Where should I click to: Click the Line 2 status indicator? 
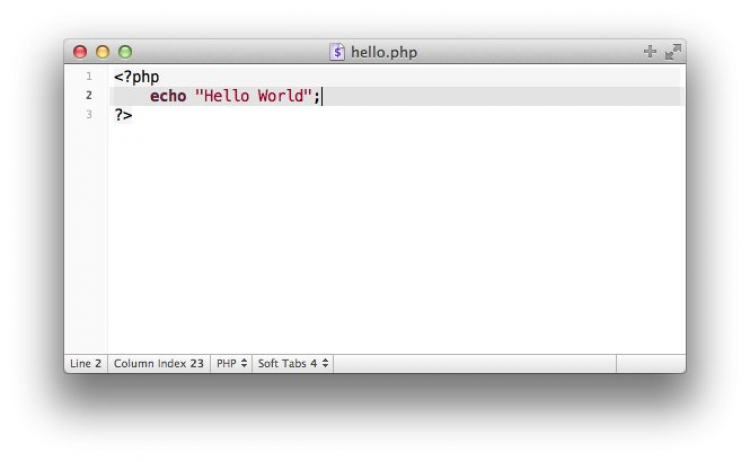point(85,364)
